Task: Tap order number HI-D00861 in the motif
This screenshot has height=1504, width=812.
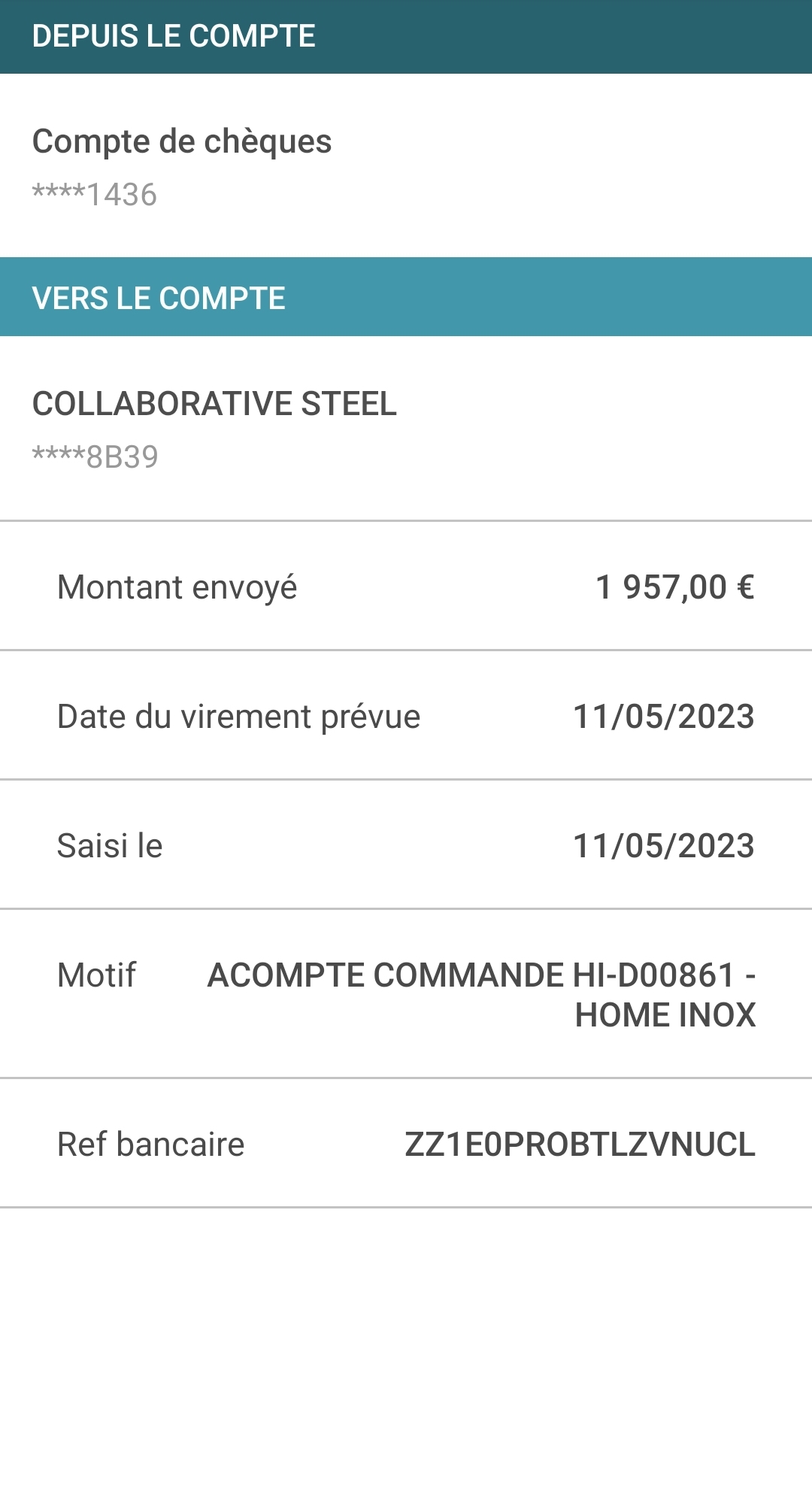Action: pos(653,975)
